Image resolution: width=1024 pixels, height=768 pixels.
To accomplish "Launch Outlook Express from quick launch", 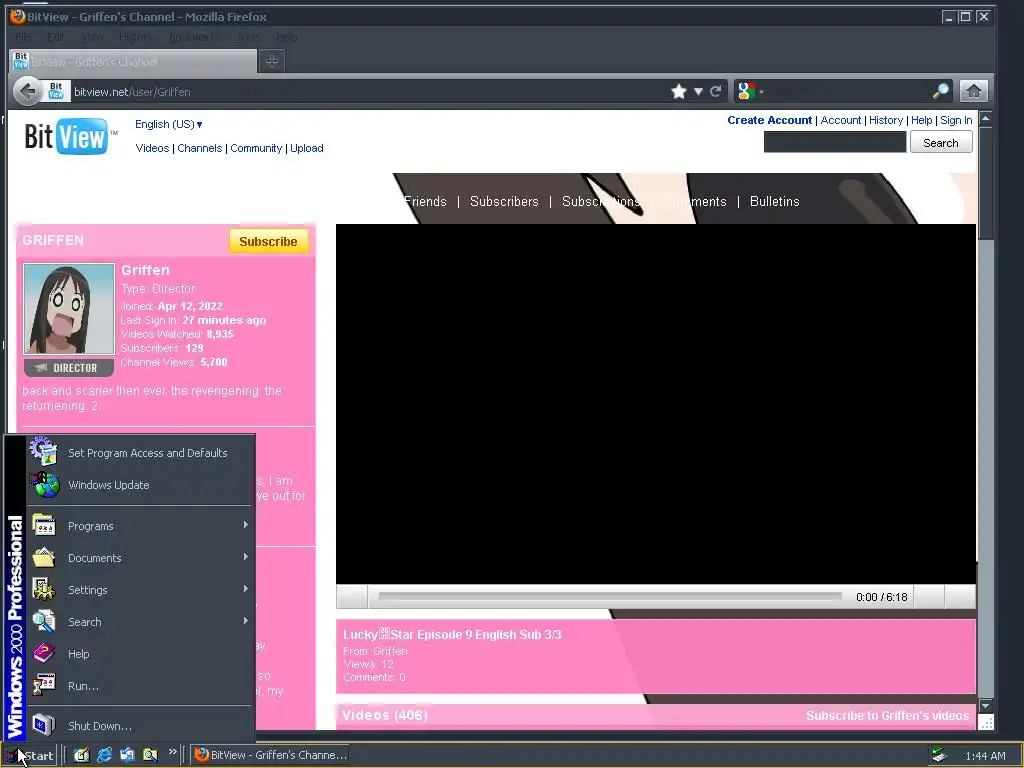I will [127, 755].
